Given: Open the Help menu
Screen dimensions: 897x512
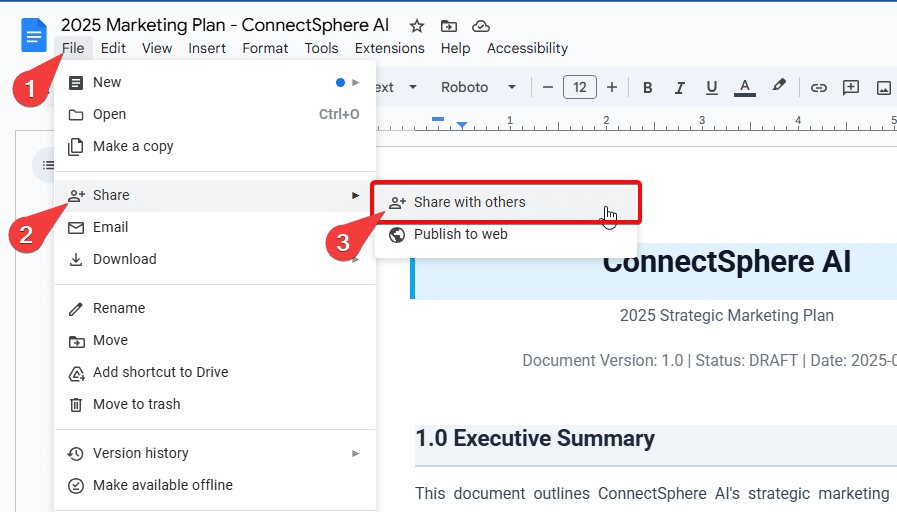Looking at the screenshot, I should pyautogui.click(x=455, y=48).
